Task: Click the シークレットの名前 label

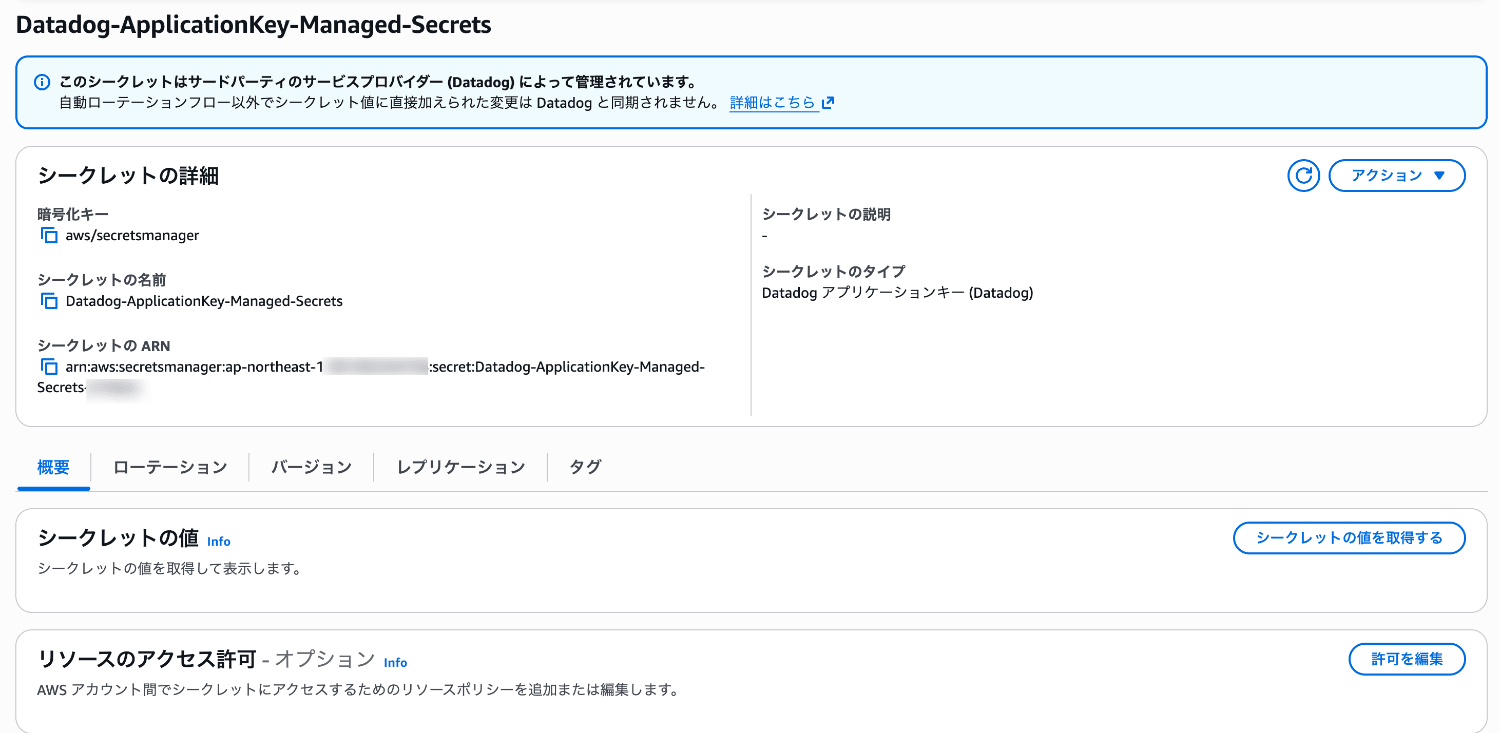Action: (102, 279)
